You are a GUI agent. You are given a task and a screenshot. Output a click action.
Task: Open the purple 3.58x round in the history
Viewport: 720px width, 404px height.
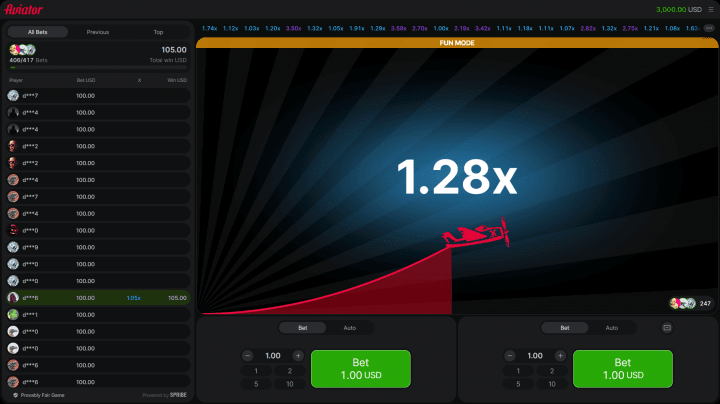[399, 28]
